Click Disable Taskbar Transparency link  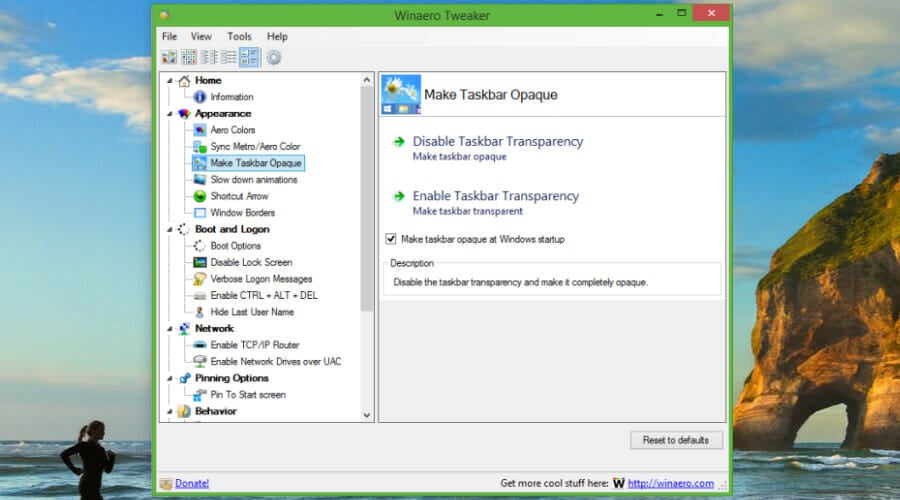coord(498,141)
